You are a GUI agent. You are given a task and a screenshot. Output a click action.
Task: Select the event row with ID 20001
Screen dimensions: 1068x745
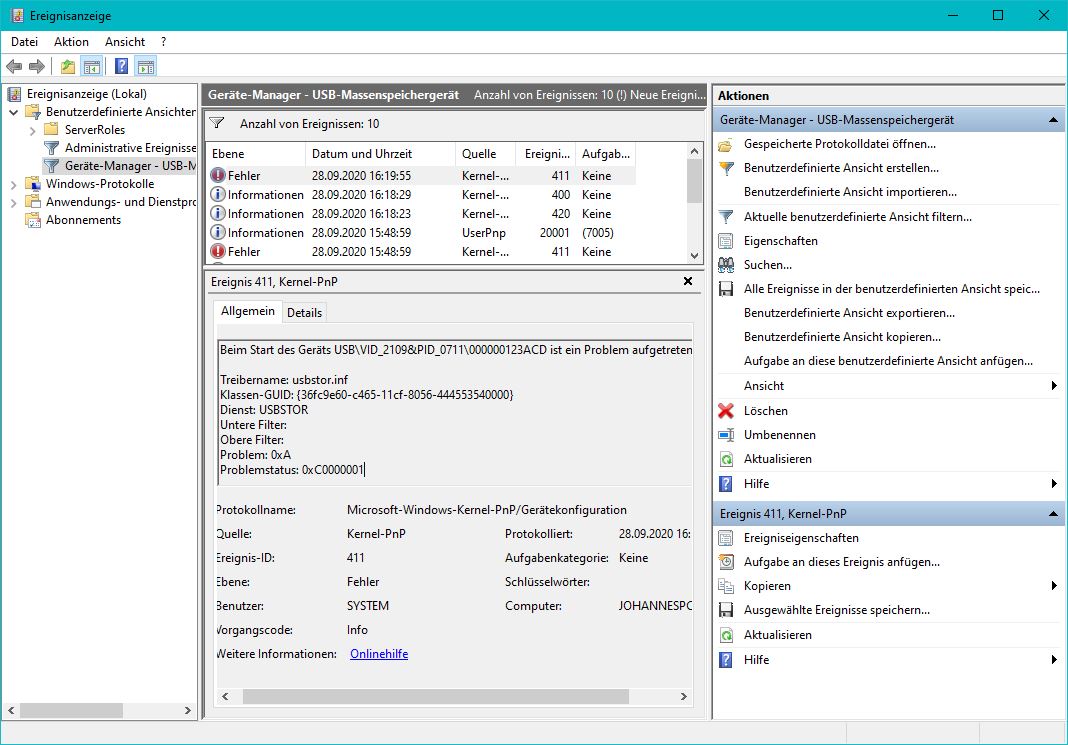[x=422, y=232]
